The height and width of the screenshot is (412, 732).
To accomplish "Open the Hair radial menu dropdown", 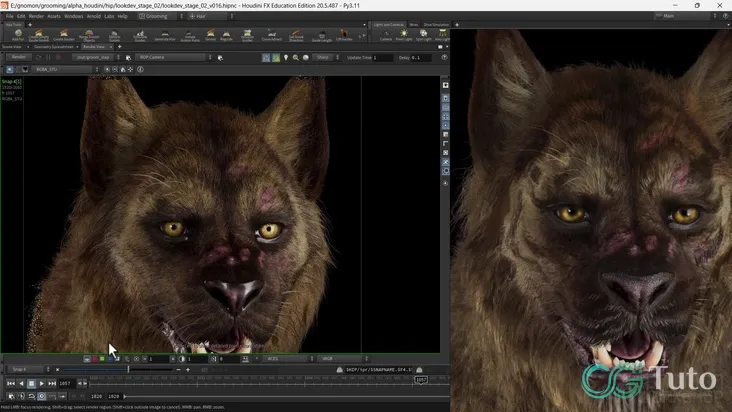I will [x=211, y=16].
